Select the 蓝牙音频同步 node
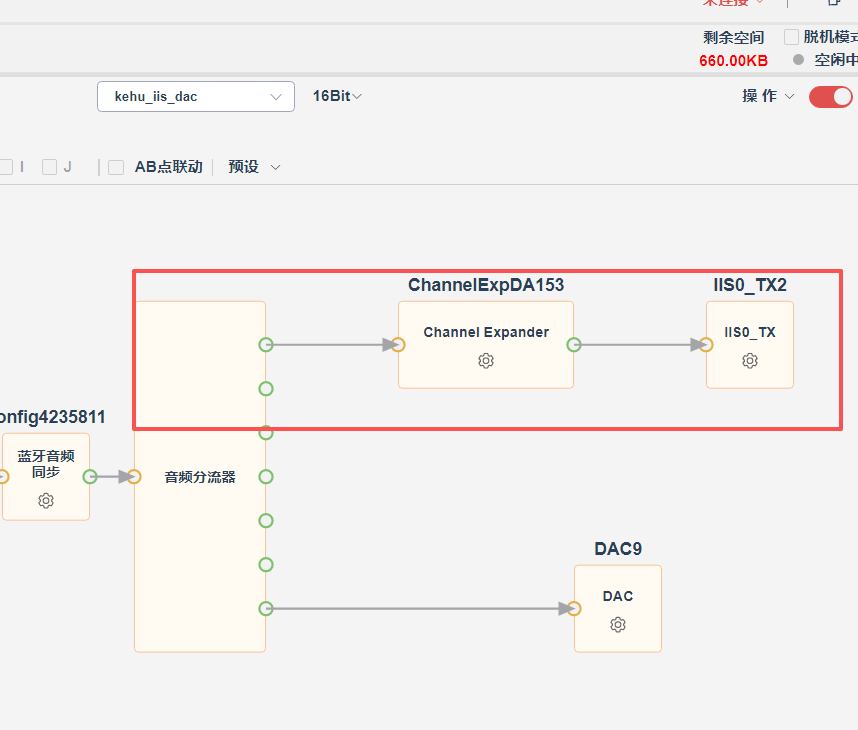The width and height of the screenshot is (858, 730). click(x=46, y=477)
